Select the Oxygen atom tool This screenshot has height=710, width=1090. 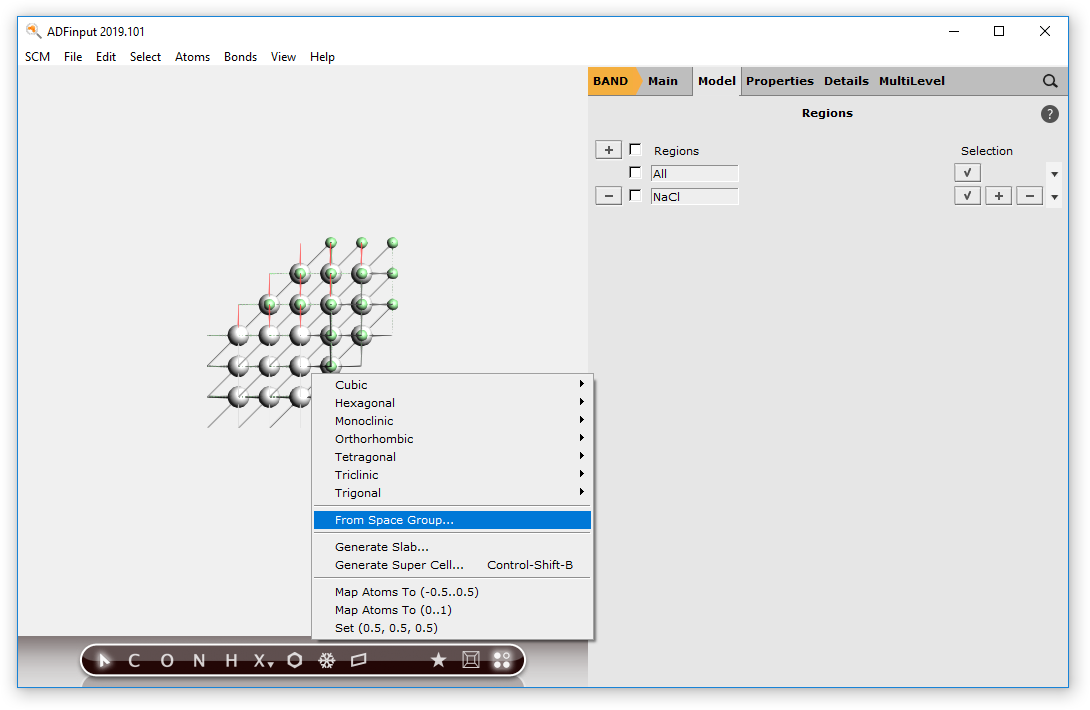165,660
